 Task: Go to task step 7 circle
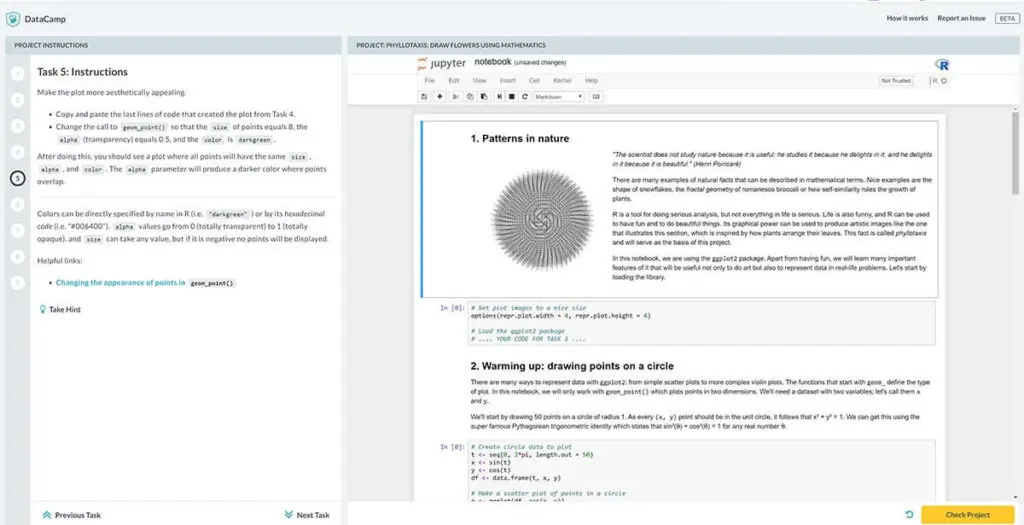click(18, 230)
